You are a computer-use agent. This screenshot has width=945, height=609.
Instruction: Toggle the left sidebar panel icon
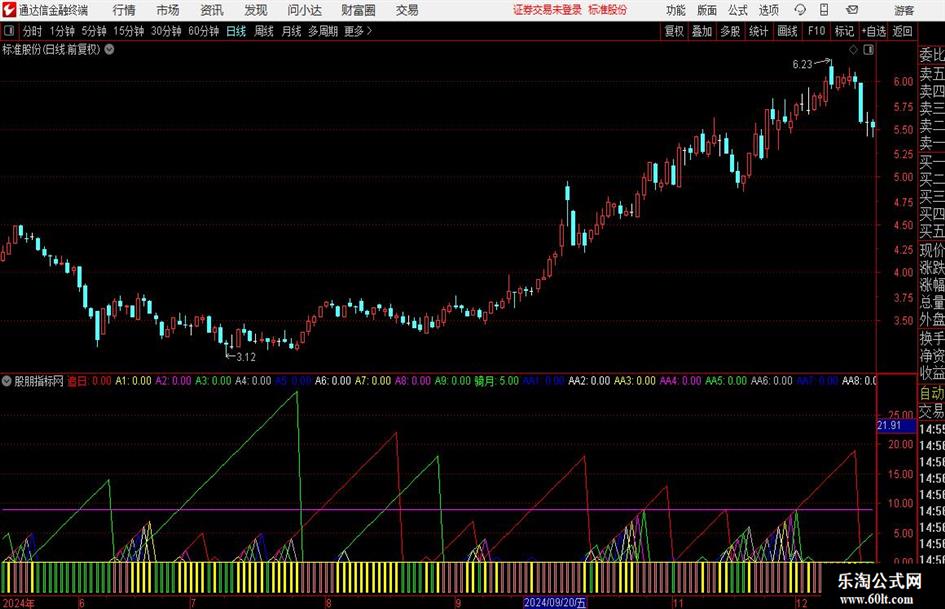pos(9,31)
